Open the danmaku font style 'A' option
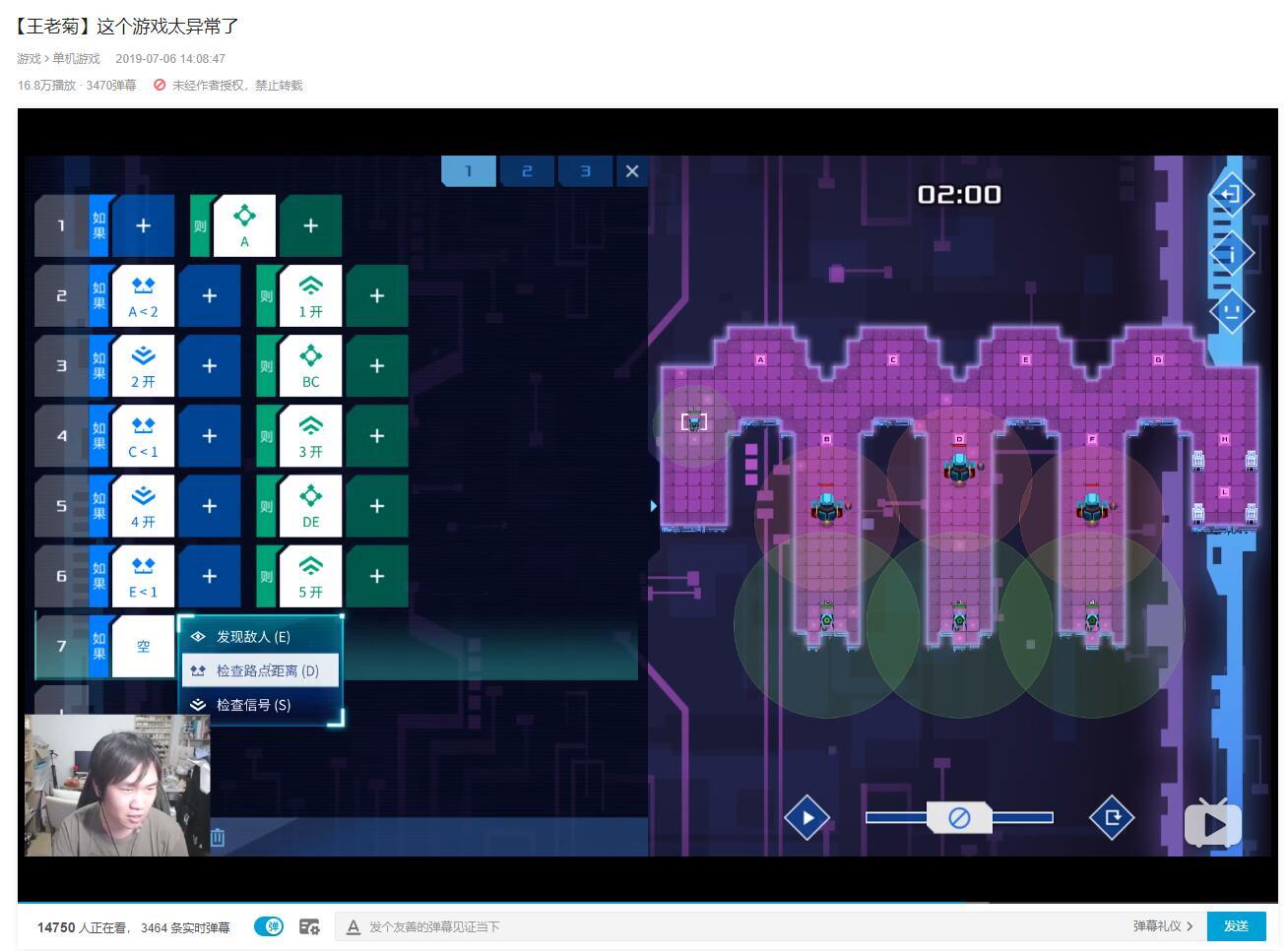 (354, 926)
